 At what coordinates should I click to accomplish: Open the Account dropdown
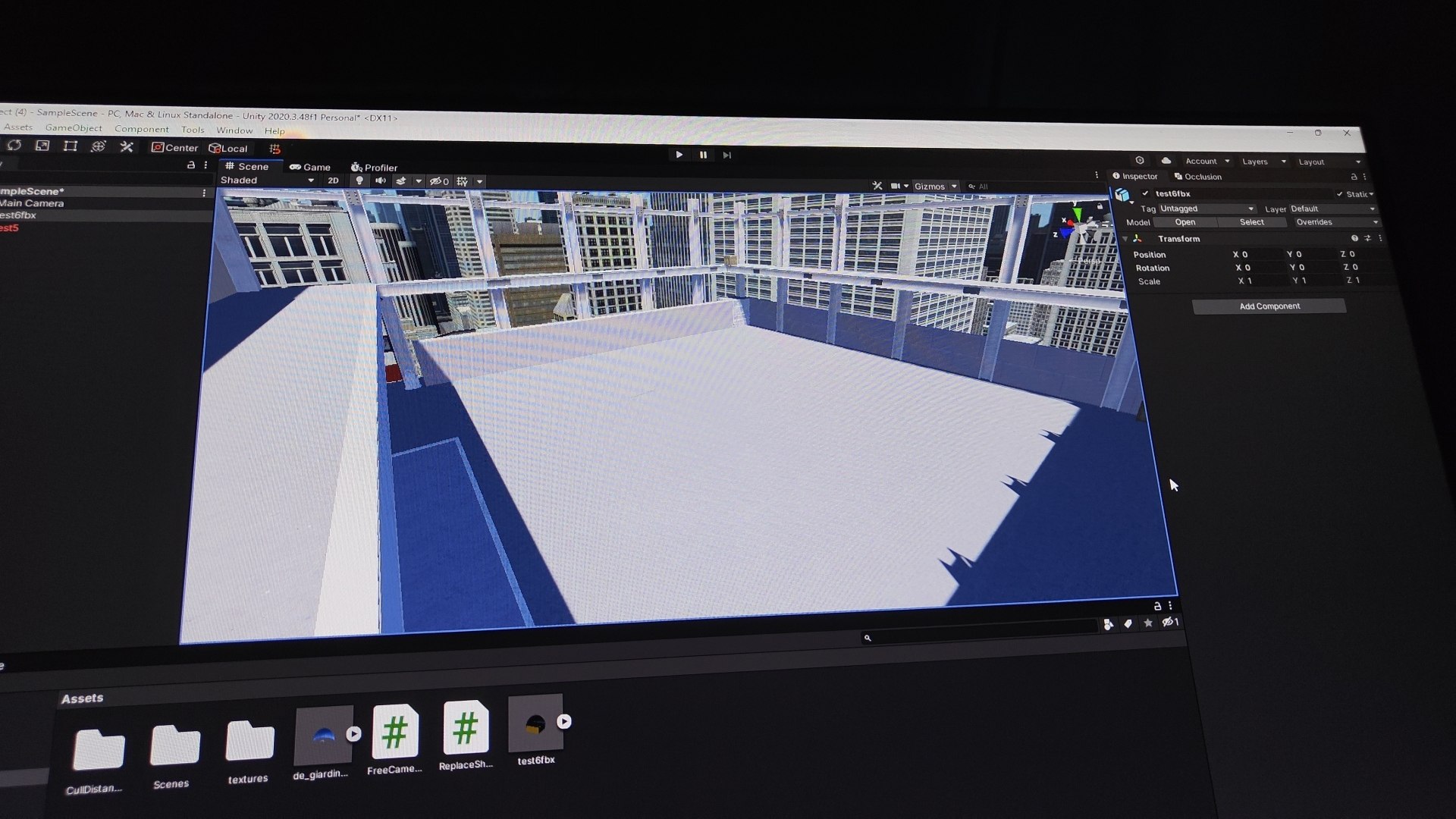tap(1207, 162)
